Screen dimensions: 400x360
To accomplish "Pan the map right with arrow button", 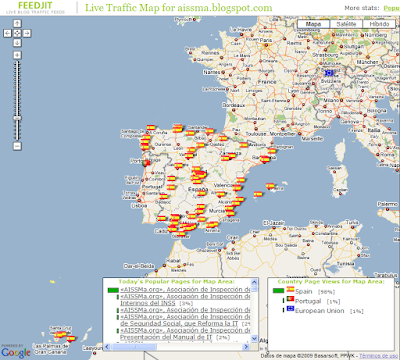I will coord(27,33).
